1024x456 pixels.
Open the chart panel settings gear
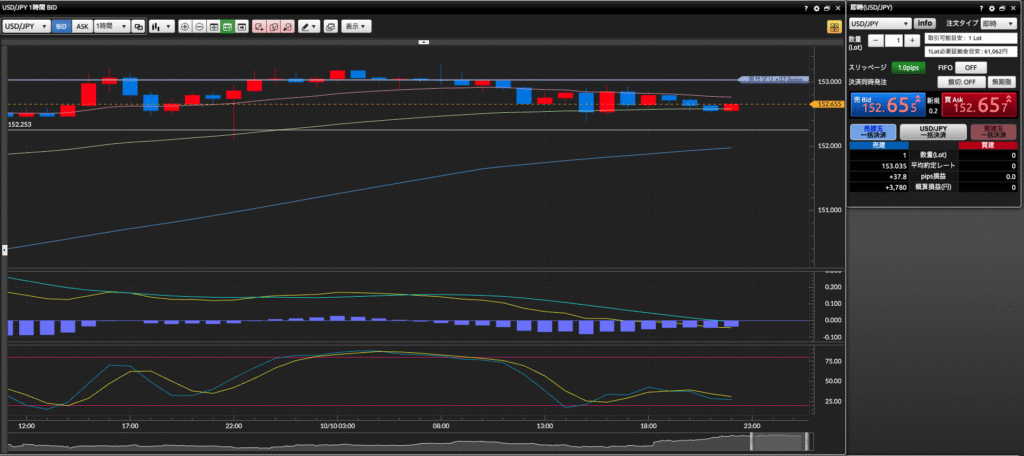pos(816,8)
